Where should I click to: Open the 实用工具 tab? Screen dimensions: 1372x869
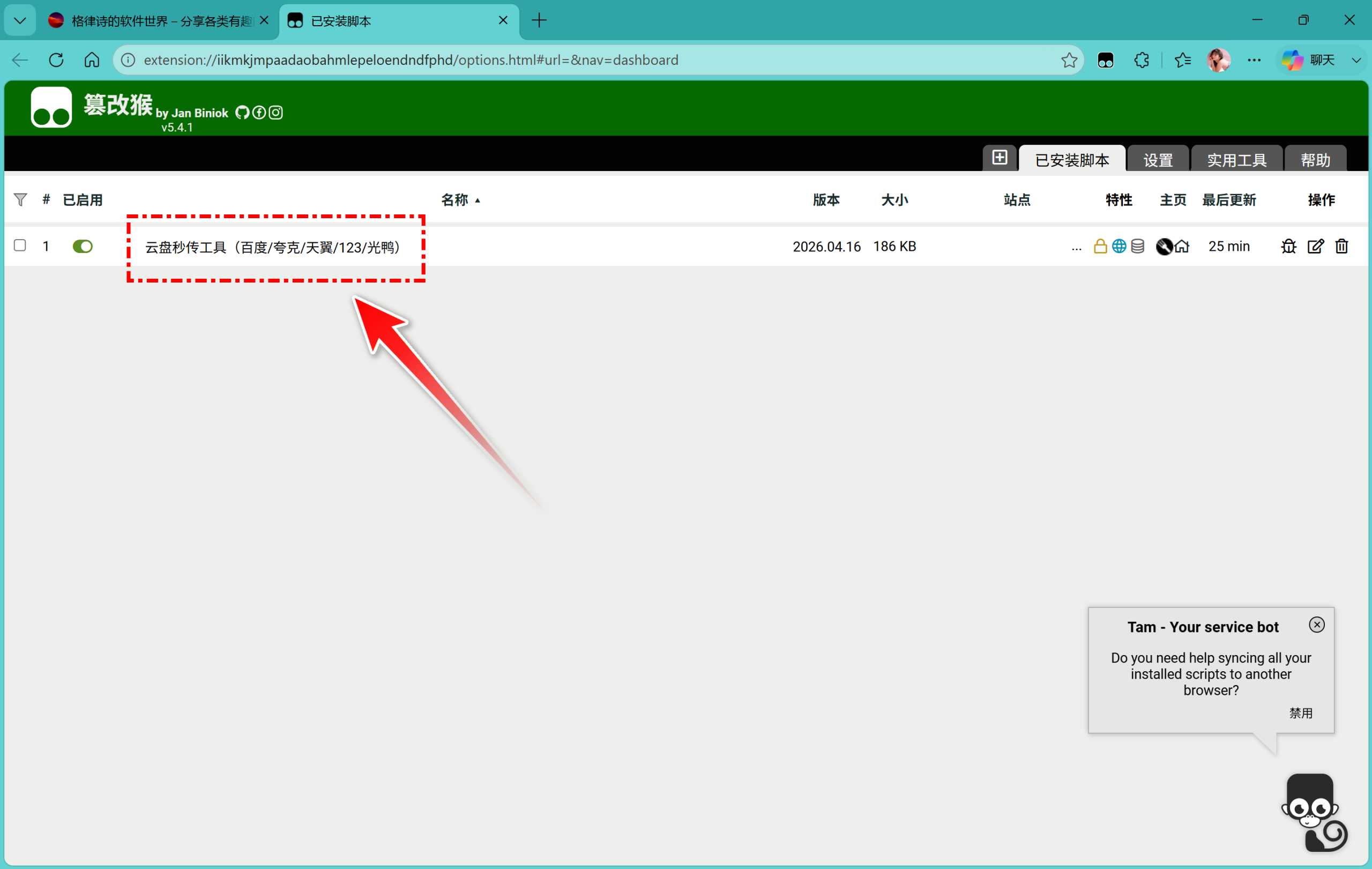click(1236, 160)
